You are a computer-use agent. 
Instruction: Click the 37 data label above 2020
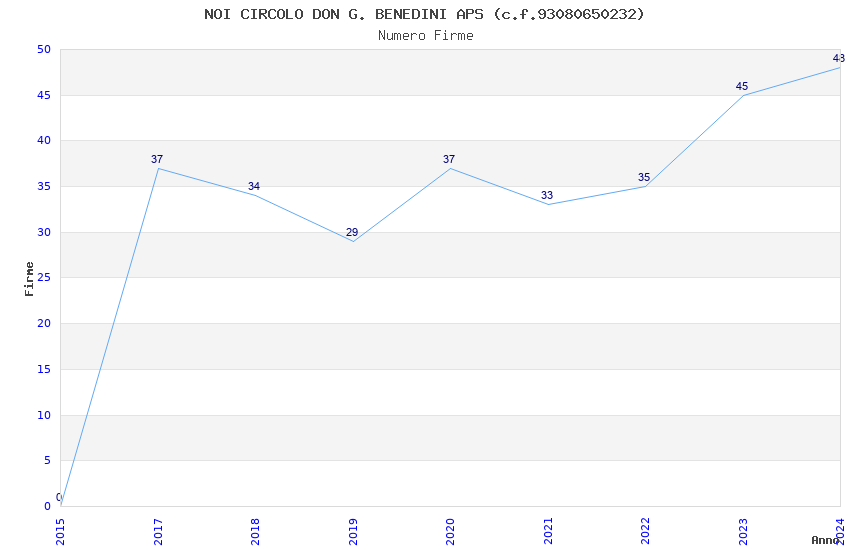(x=449, y=159)
